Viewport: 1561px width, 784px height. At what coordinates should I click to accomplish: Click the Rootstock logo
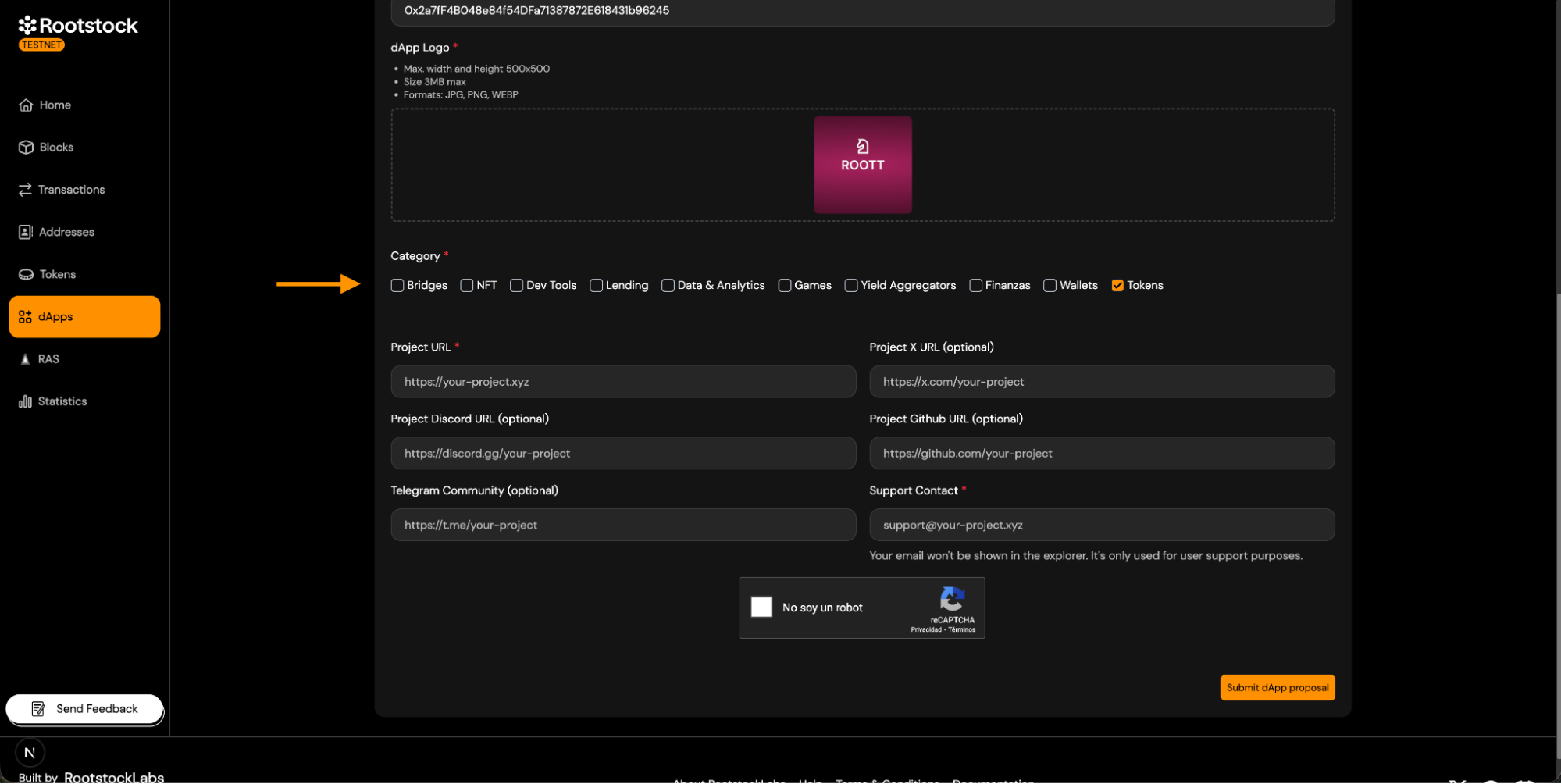(x=78, y=27)
